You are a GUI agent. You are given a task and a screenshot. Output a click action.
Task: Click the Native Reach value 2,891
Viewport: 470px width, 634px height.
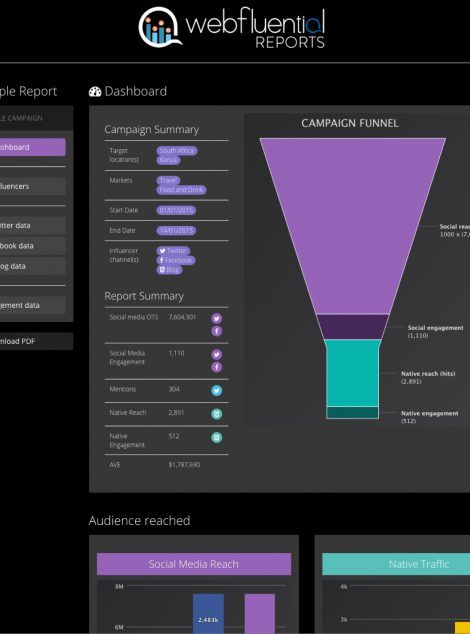pos(176,413)
